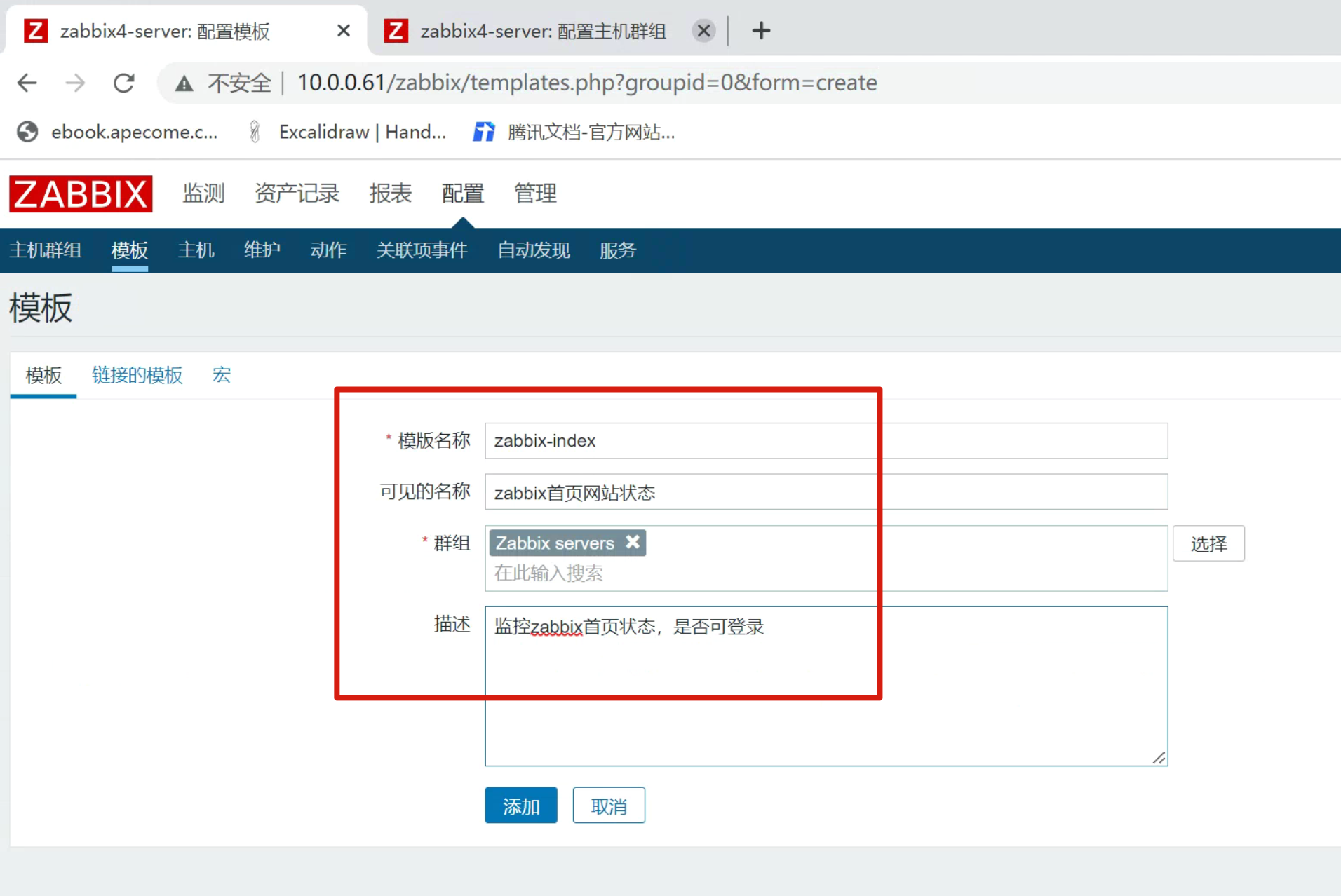Close the 配置主机群组 browser tab

703,31
